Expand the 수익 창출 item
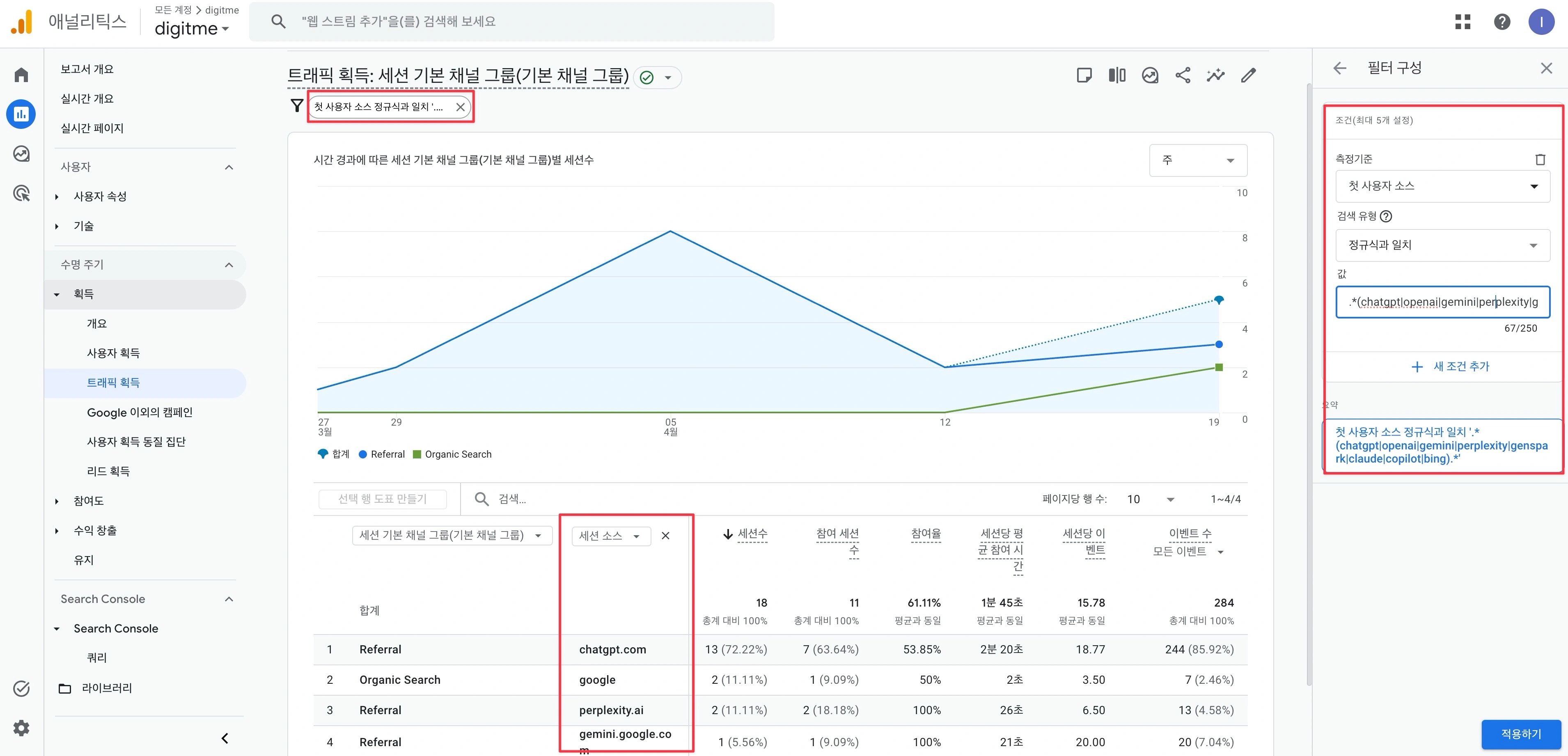This screenshot has height=756, width=1568. (x=57, y=531)
